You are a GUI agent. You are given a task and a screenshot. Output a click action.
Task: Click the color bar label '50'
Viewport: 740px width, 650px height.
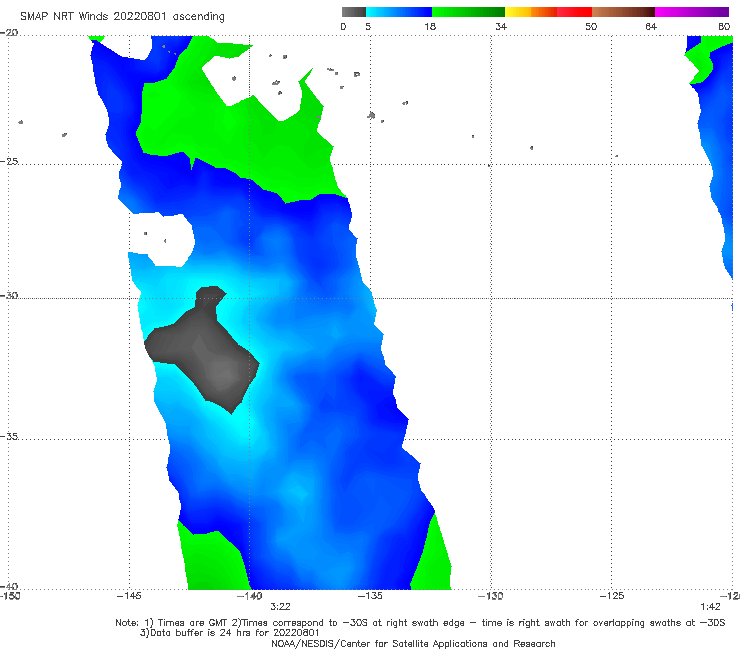[591, 26]
